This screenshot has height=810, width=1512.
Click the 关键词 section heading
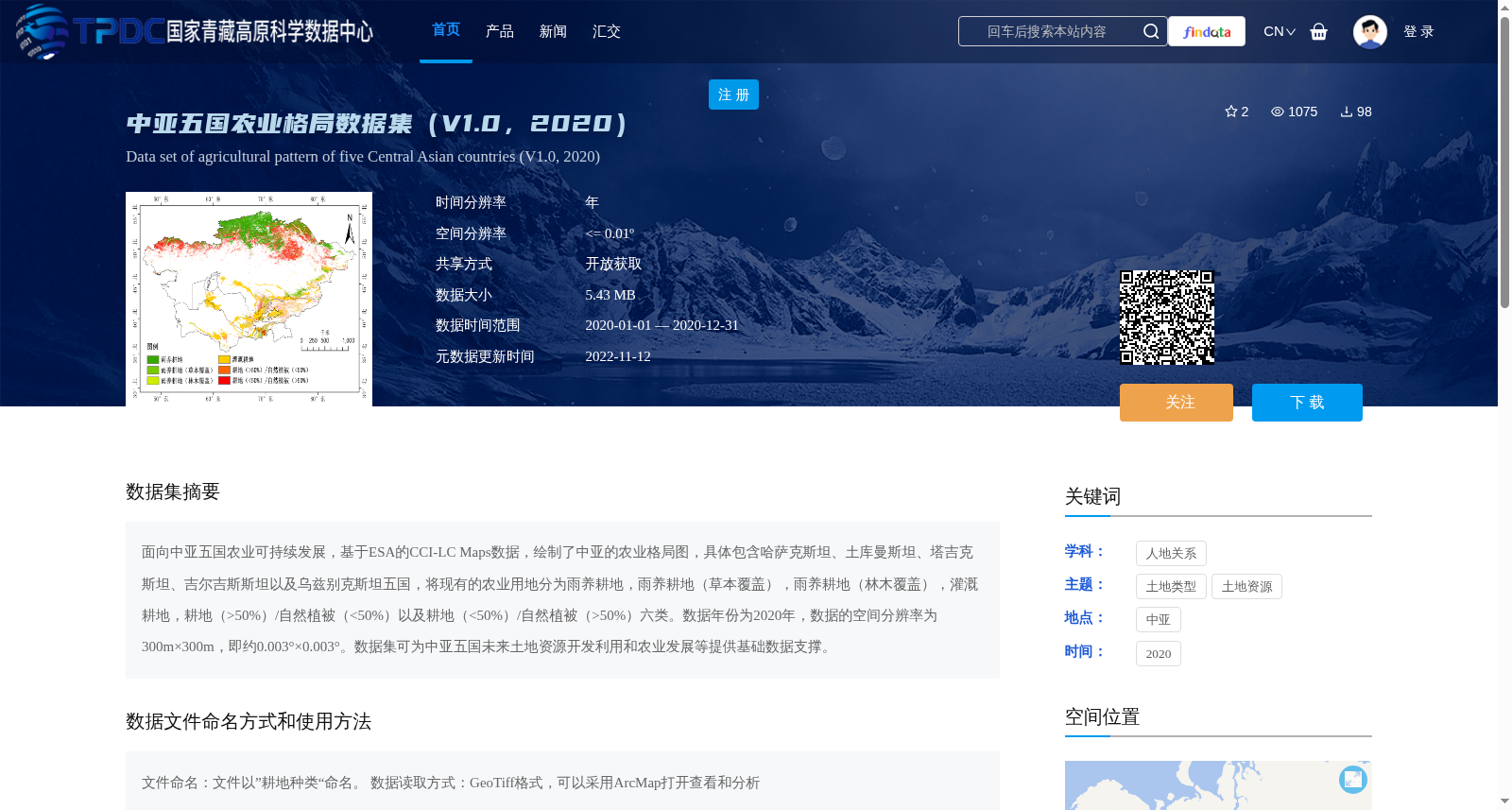click(x=1092, y=496)
